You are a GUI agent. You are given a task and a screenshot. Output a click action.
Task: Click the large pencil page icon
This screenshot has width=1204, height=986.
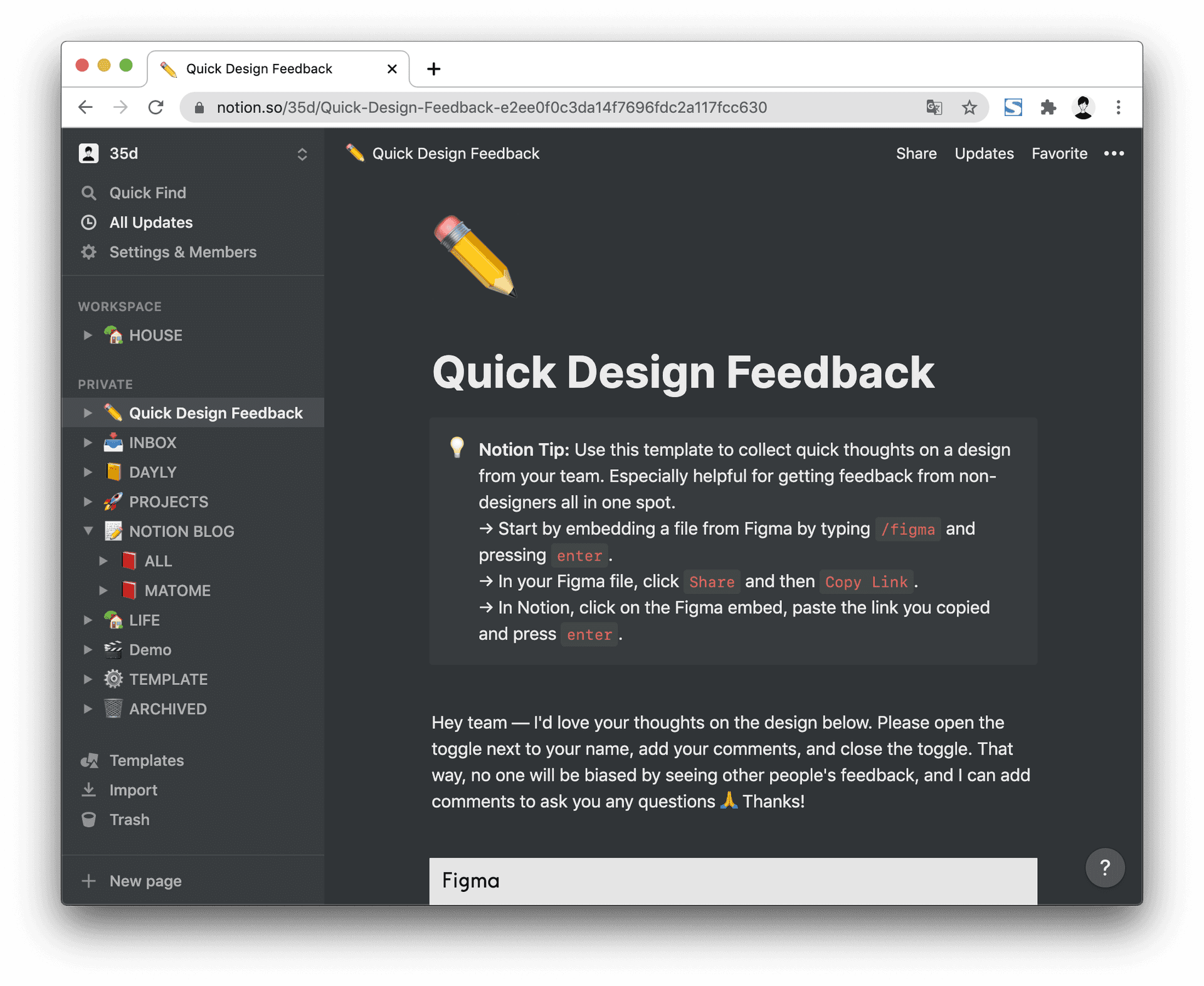pos(475,256)
